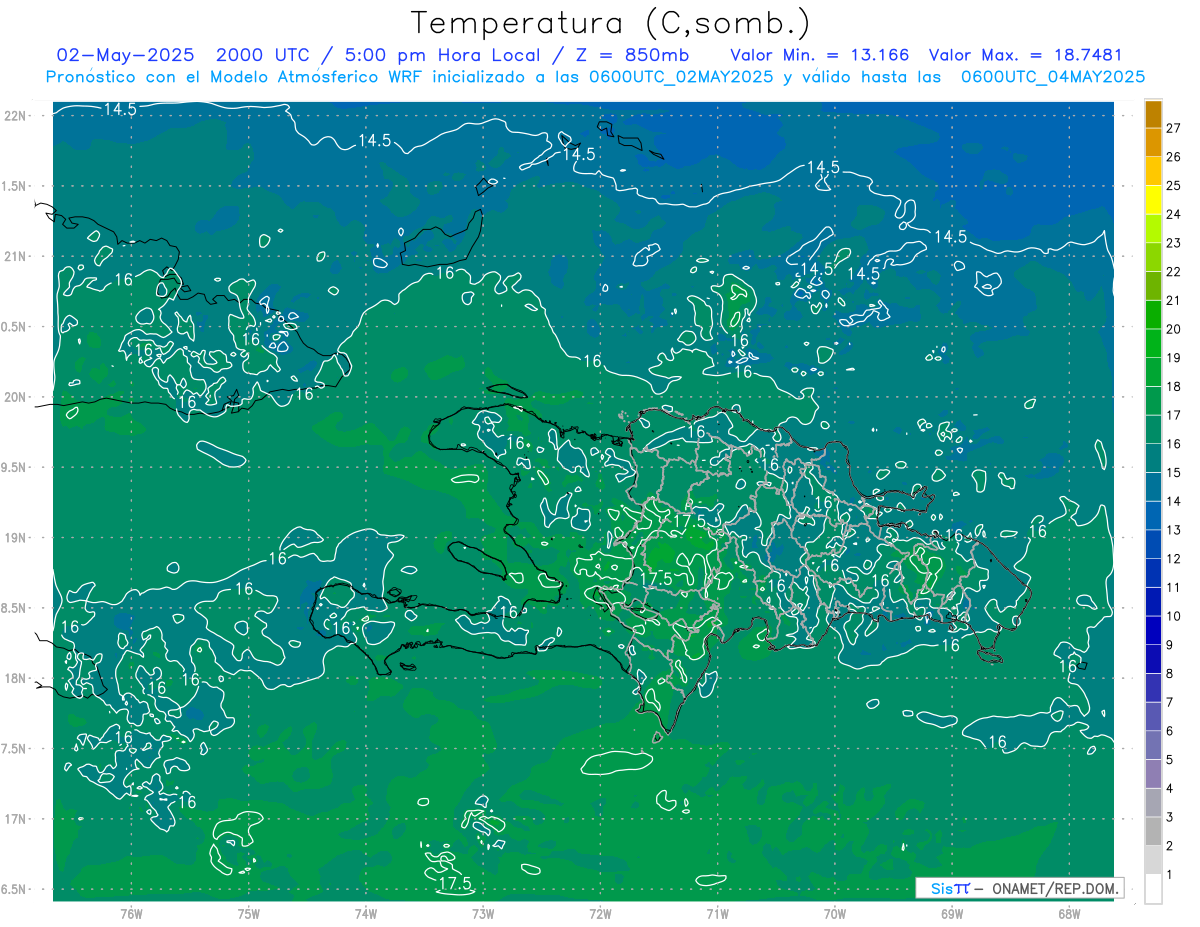Click the "72W" longitude label
The image size is (1200, 927).
(x=600, y=914)
